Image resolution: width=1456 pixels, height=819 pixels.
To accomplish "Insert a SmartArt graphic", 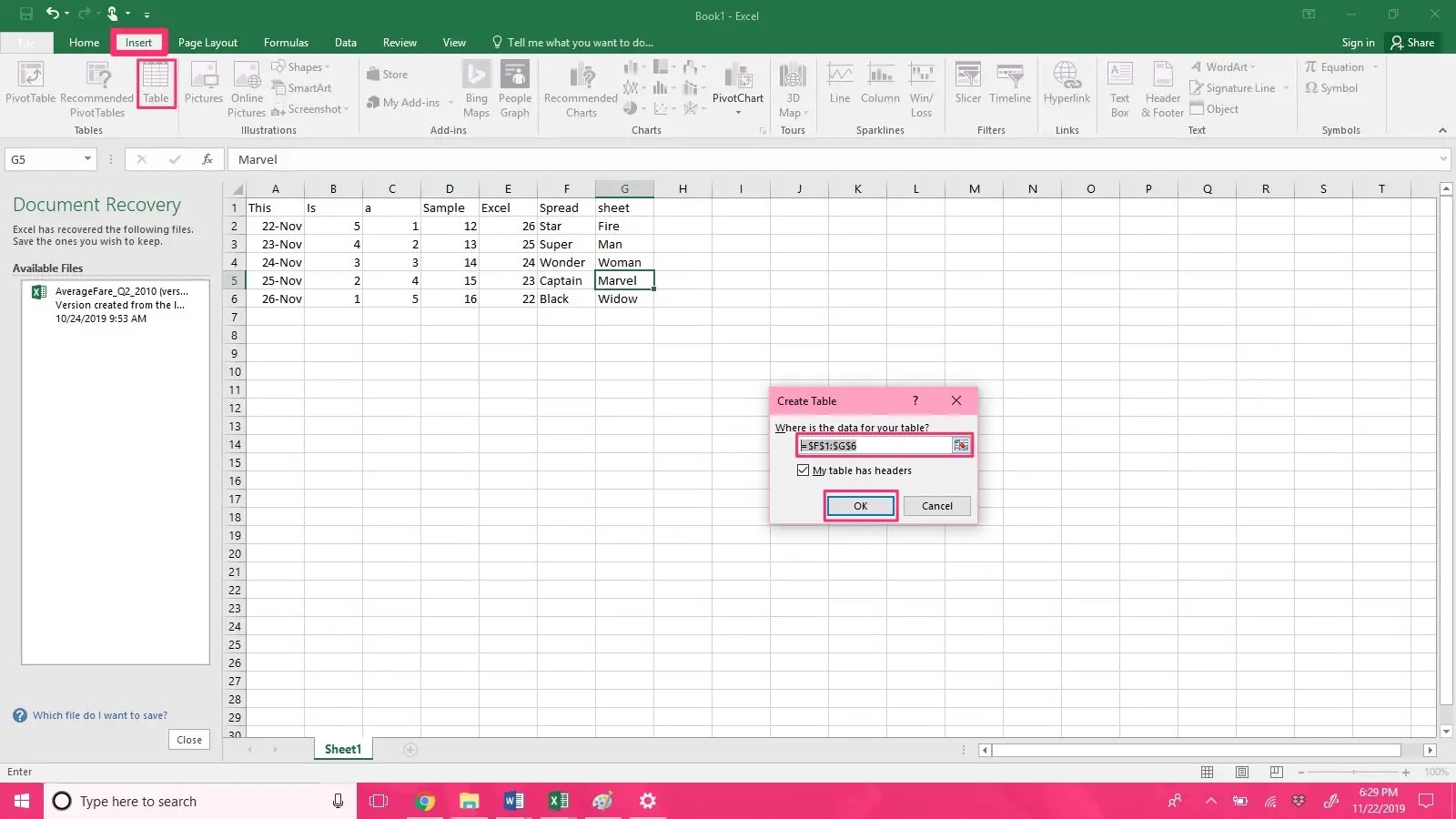I will [301, 88].
